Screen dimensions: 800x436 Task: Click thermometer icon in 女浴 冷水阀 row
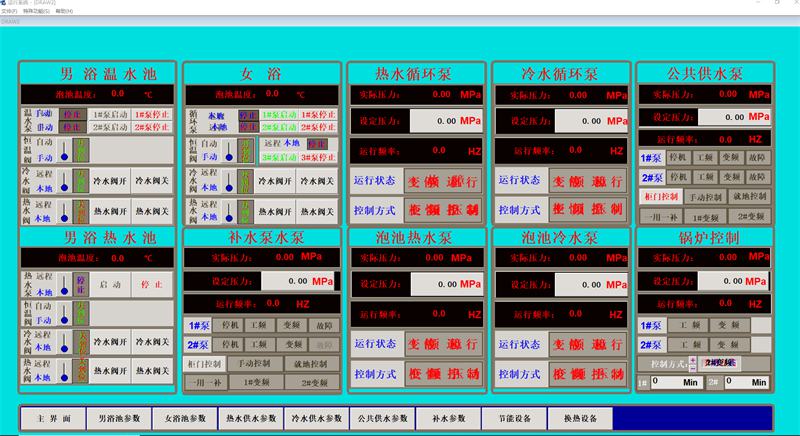pos(228,182)
